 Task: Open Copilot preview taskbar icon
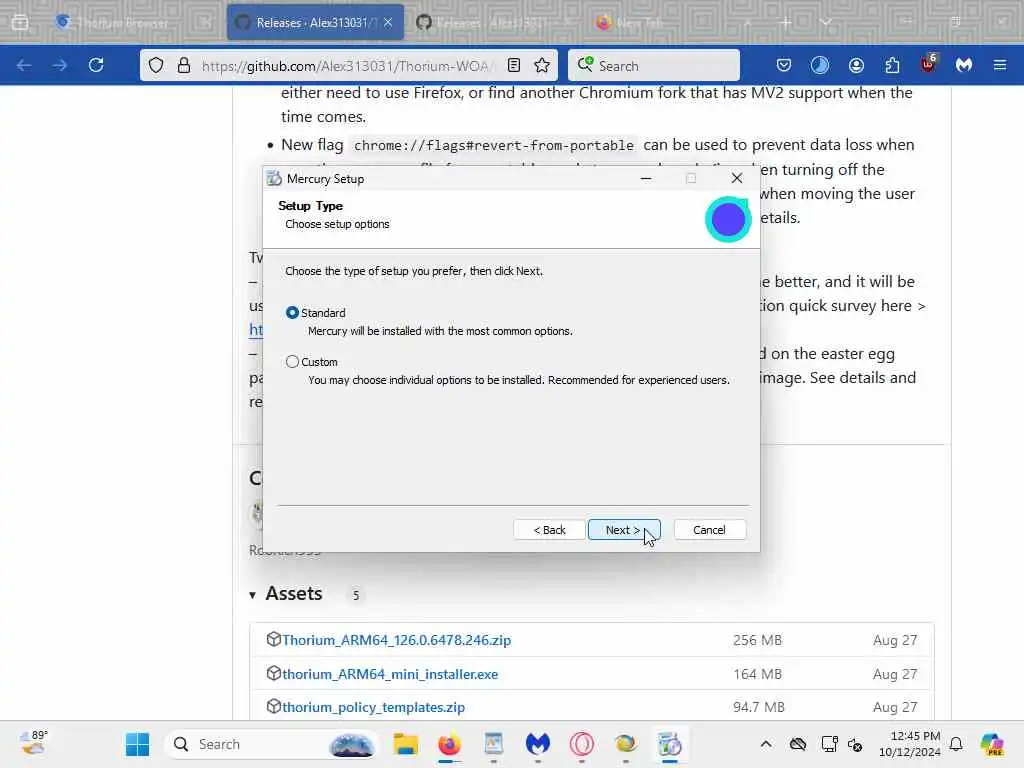click(x=992, y=744)
